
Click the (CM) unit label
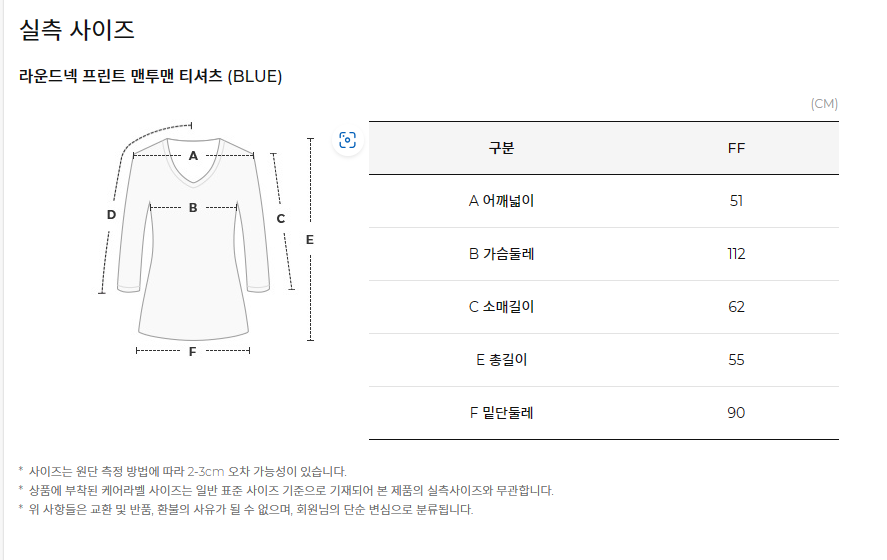[x=824, y=104]
